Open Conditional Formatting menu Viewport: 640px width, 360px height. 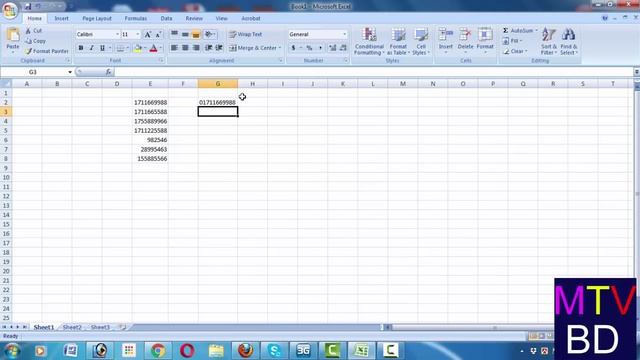pyautogui.click(x=369, y=41)
